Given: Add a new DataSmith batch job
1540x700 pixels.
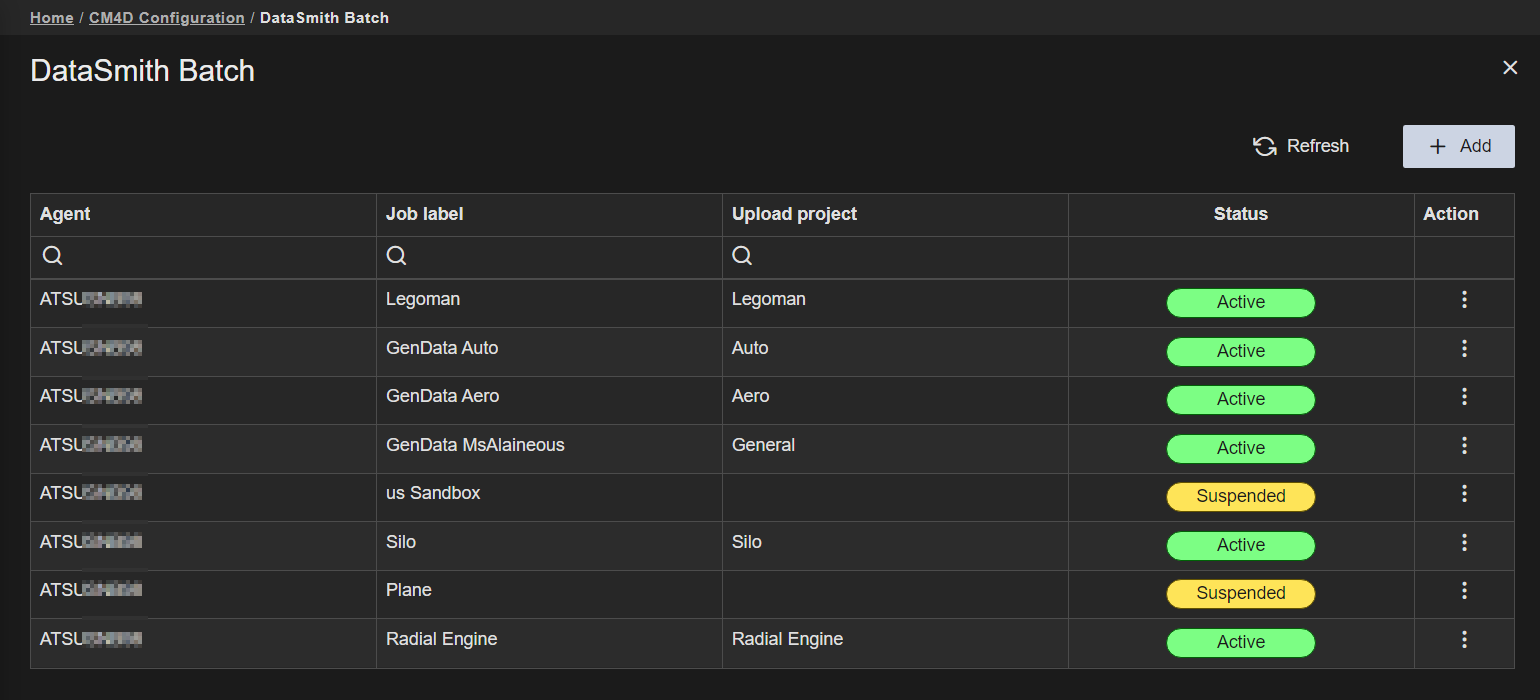Looking at the screenshot, I should pyautogui.click(x=1458, y=146).
